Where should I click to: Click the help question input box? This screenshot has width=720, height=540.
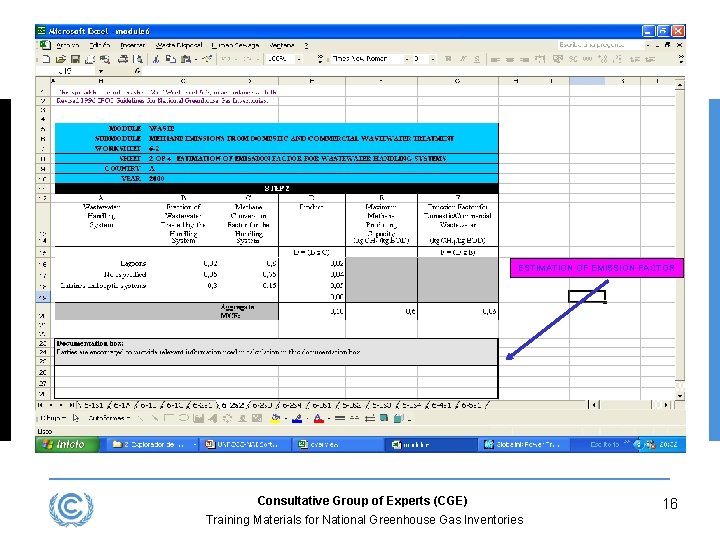click(x=600, y=45)
